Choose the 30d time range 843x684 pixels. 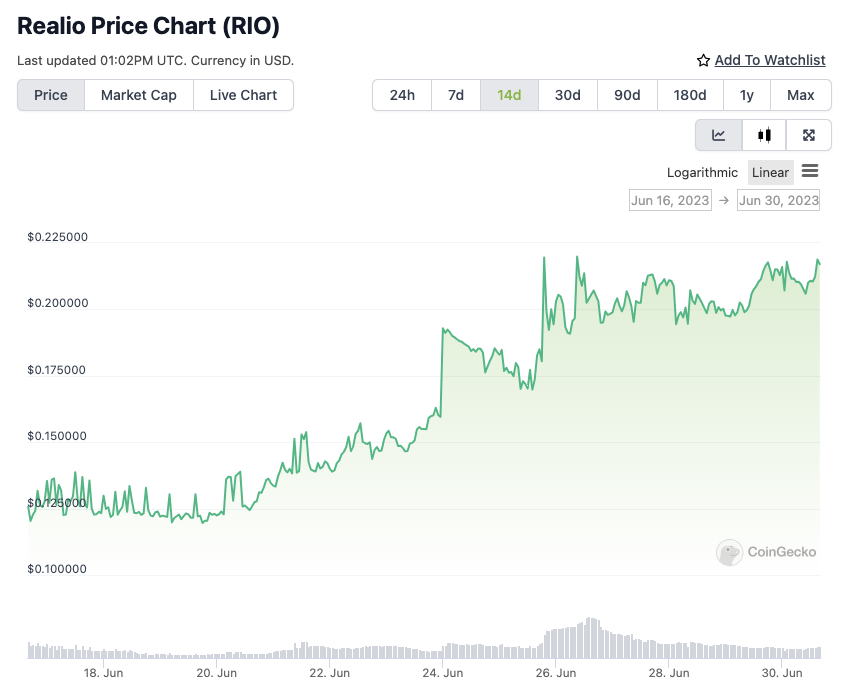[x=568, y=95]
